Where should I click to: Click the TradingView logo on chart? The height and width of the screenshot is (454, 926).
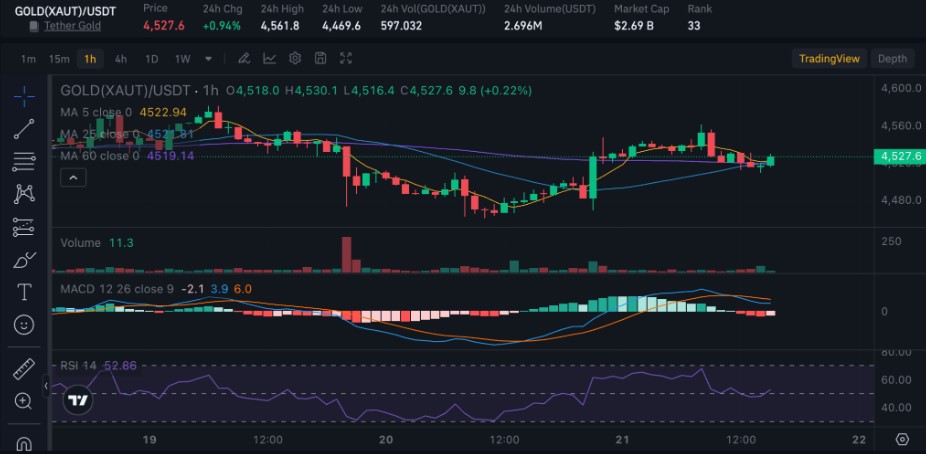[77, 401]
